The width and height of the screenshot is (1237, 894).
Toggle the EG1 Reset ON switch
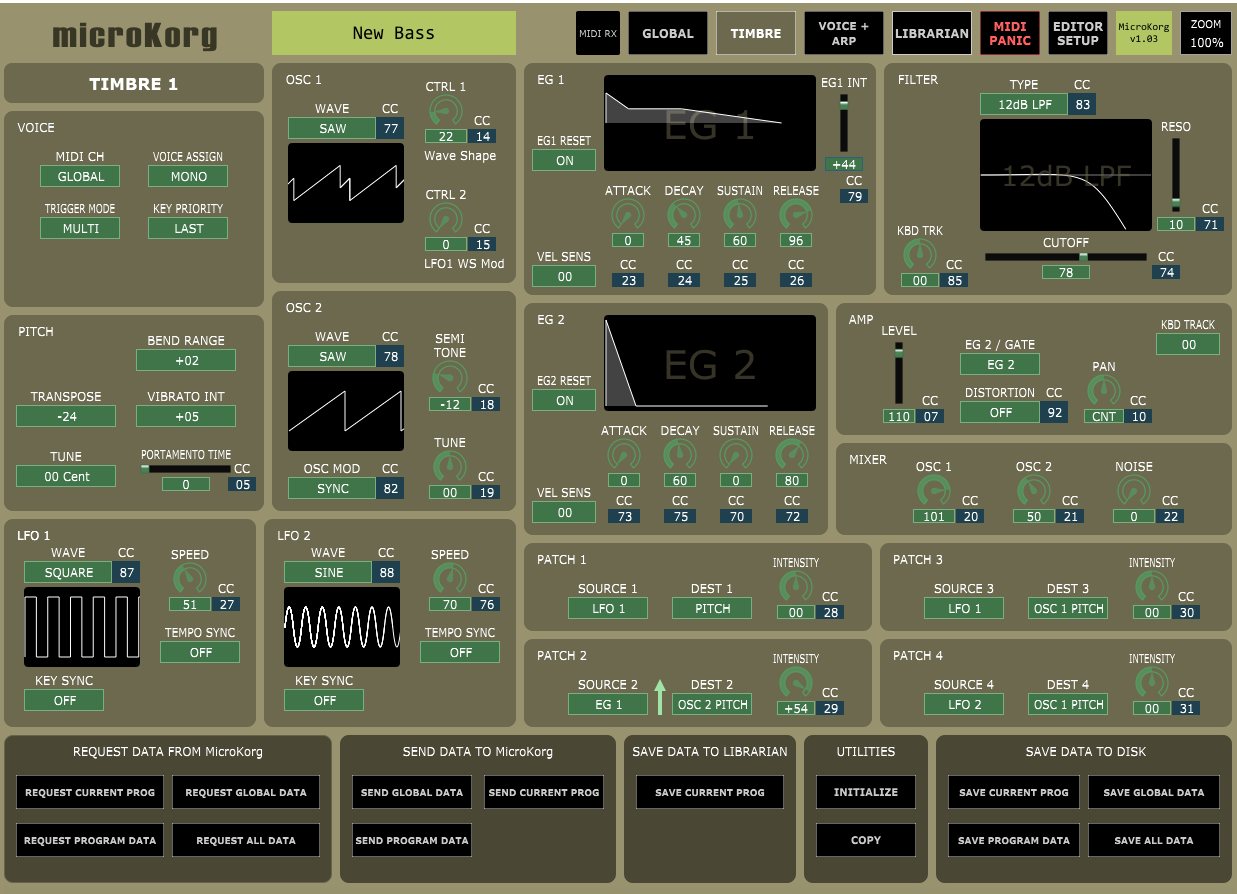pyautogui.click(x=564, y=160)
